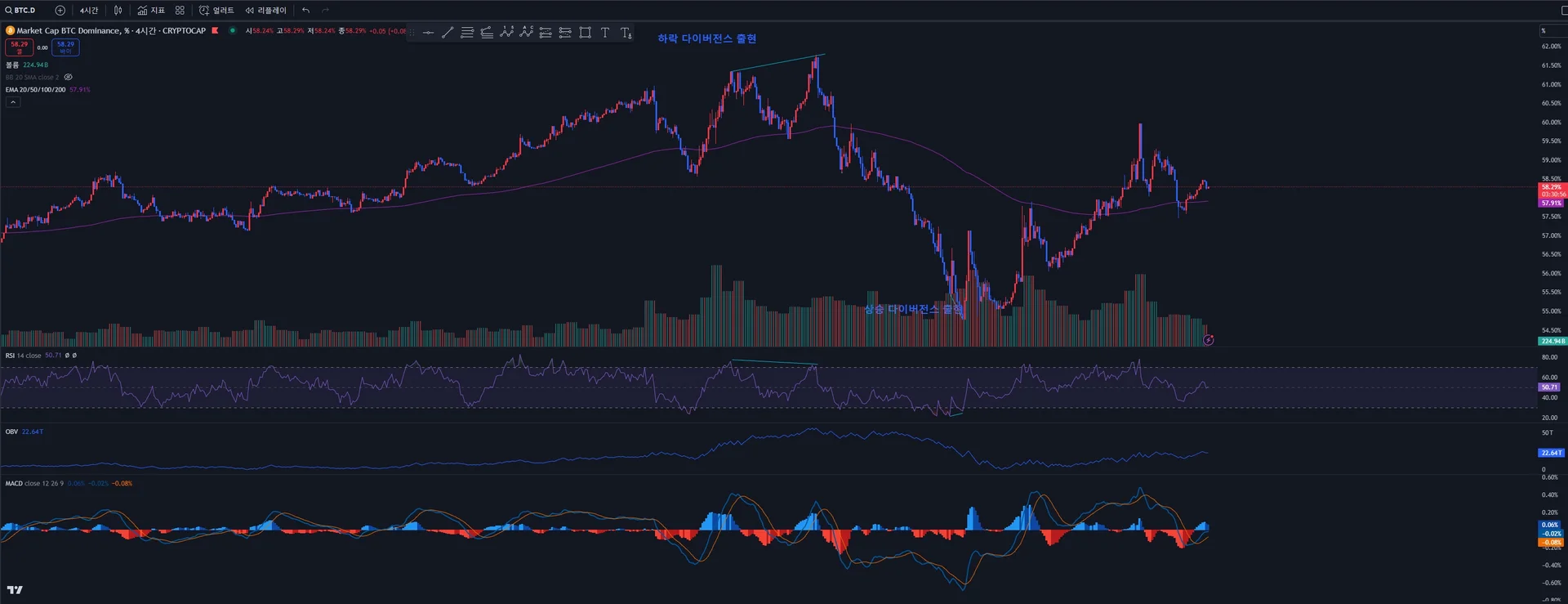The width and height of the screenshot is (1568, 604).
Task: Open the 지표 indicators menu
Action: 151,11
